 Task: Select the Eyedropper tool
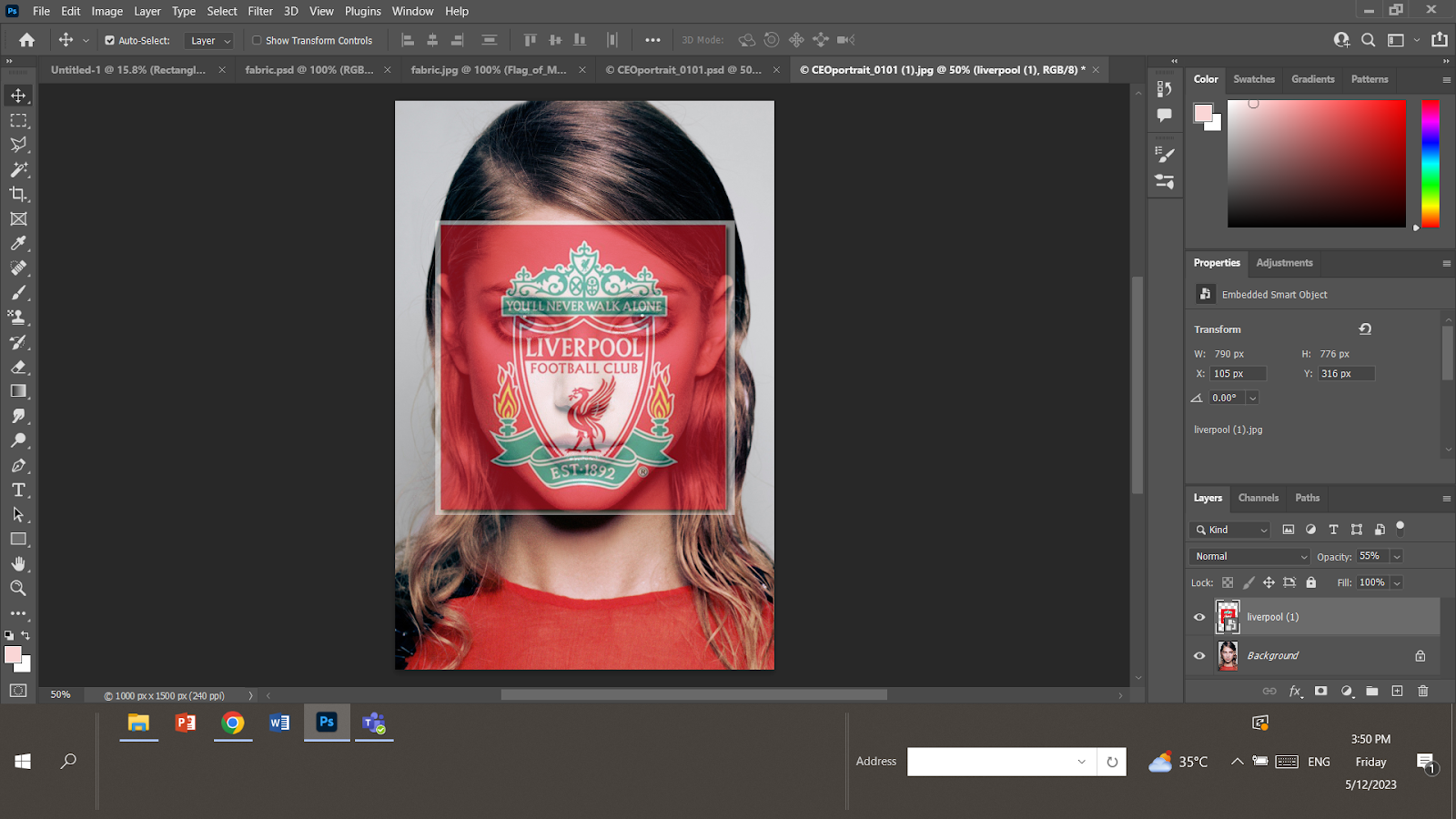click(18, 243)
